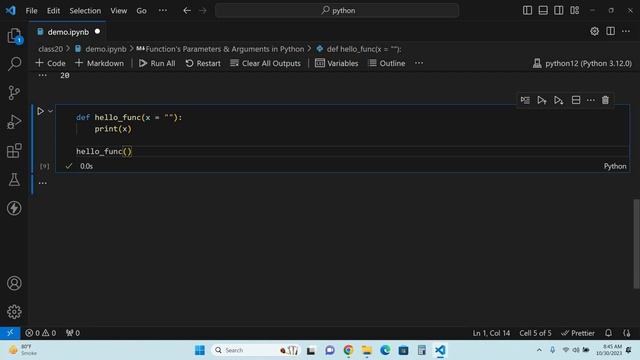Show errors and warnings problems panel
Screen dimensions: 640x360
click(x=41, y=333)
